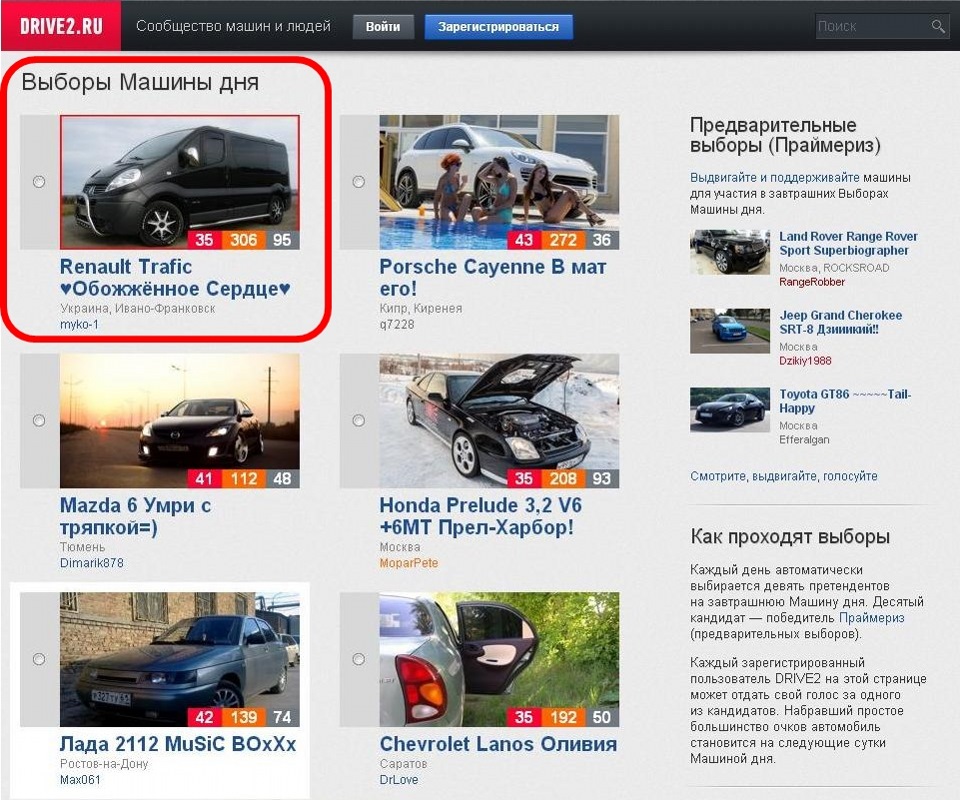Screen dimensions: 960x800
Task: Click Смотрите, выдвигайте, голосуйте link
Action: (784, 476)
